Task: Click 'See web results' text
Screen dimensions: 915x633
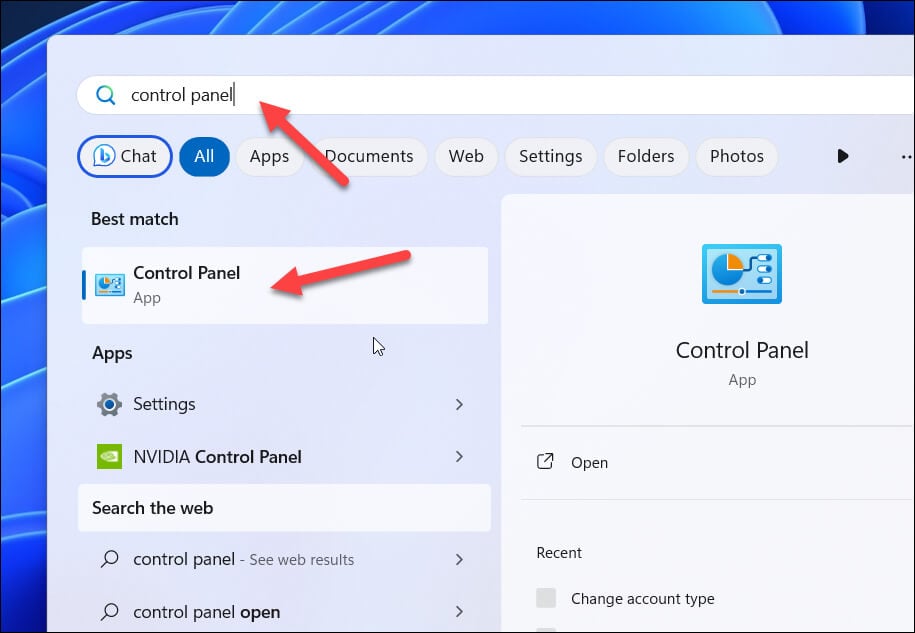Action: (302, 560)
